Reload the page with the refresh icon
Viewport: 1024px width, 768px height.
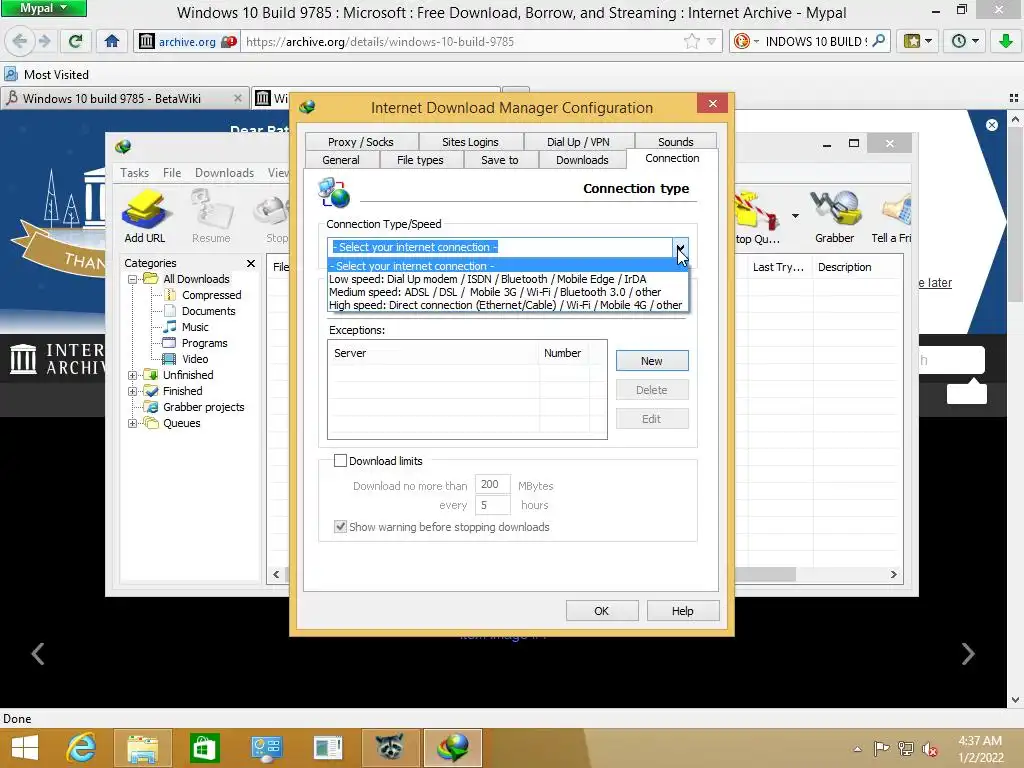pos(76,41)
